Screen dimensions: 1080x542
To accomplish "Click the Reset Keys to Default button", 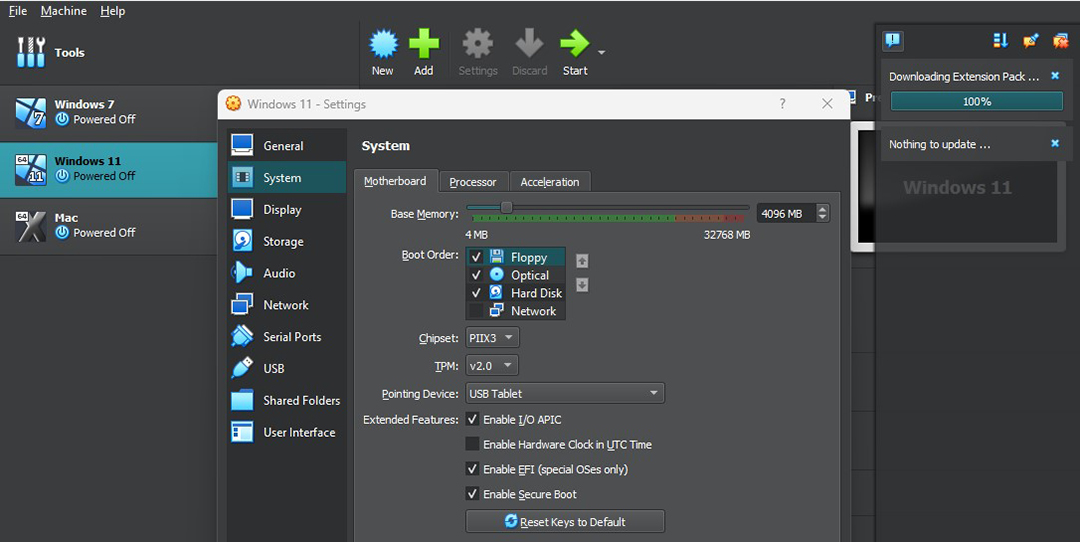I will pyautogui.click(x=565, y=521).
